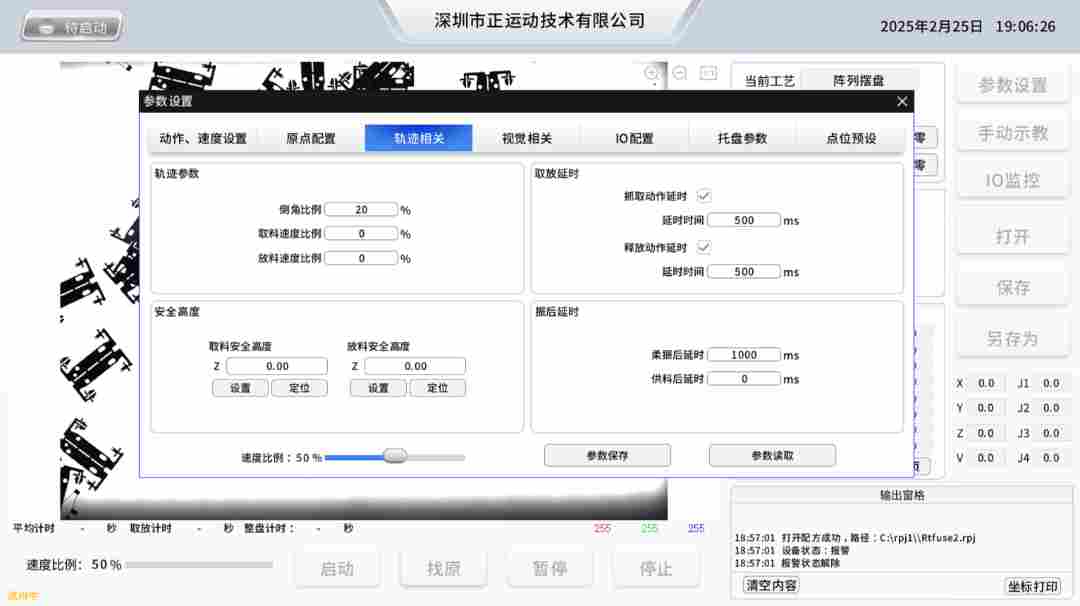Toggle the 释放动作延时 checkbox
Image resolution: width=1080 pixels, height=606 pixels.
(704, 247)
